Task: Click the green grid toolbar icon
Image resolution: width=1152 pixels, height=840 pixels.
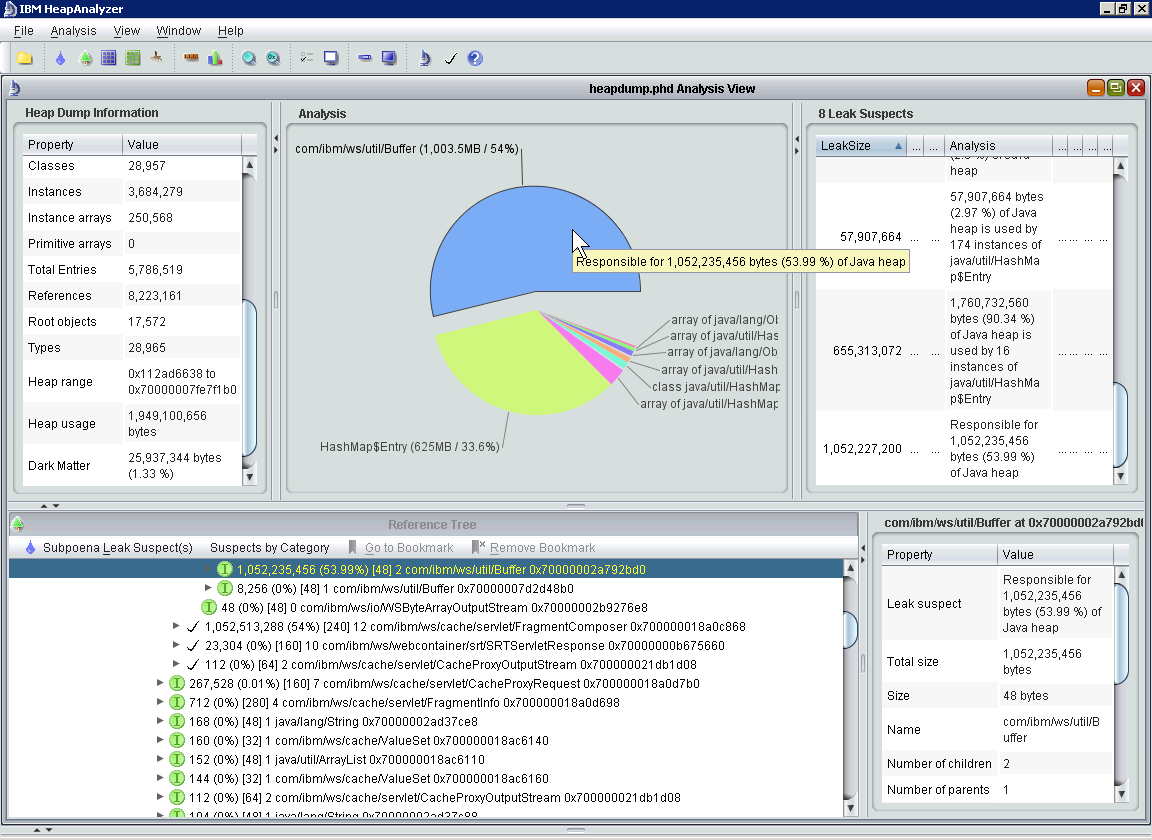Action: point(131,57)
